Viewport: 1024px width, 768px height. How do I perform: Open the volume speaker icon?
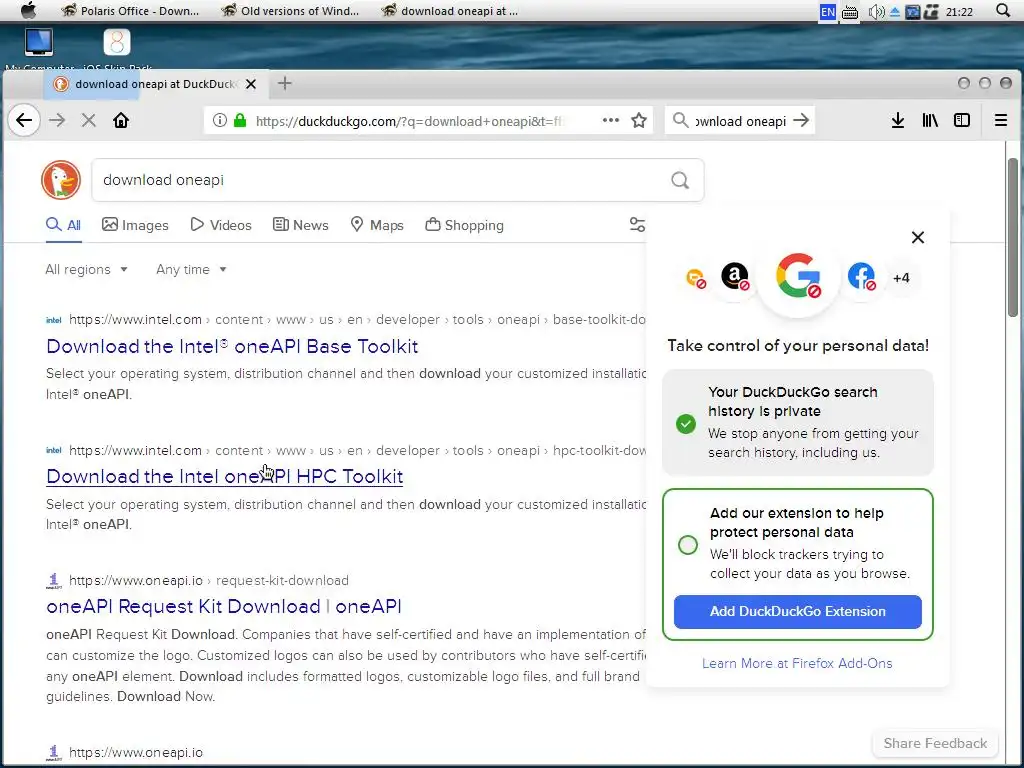point(876,11)
